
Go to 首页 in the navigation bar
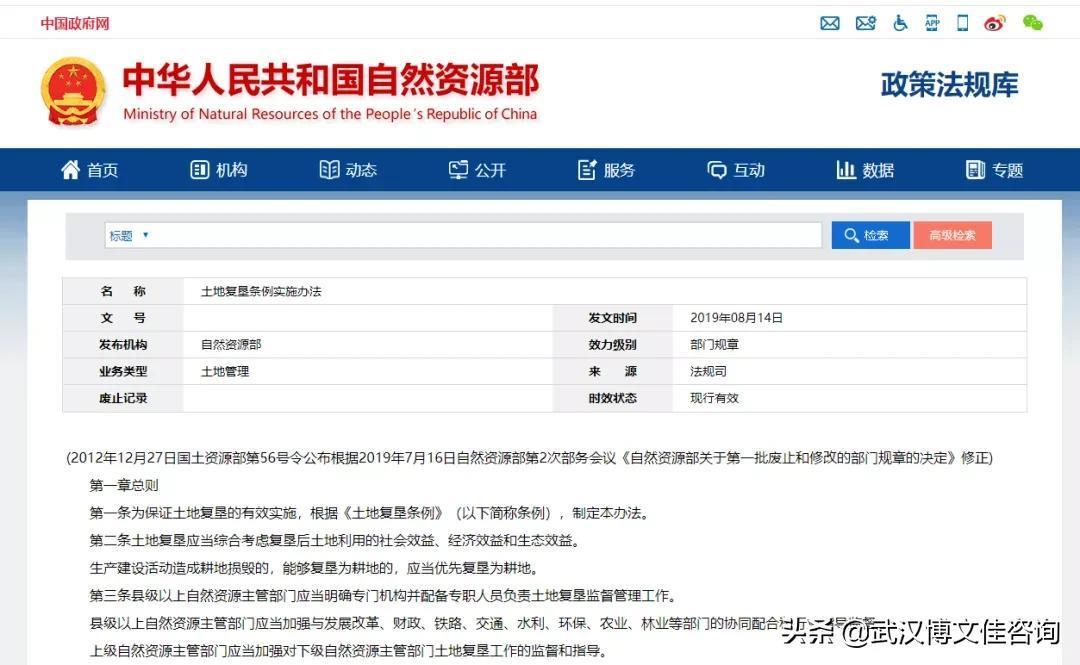(90, 170)
